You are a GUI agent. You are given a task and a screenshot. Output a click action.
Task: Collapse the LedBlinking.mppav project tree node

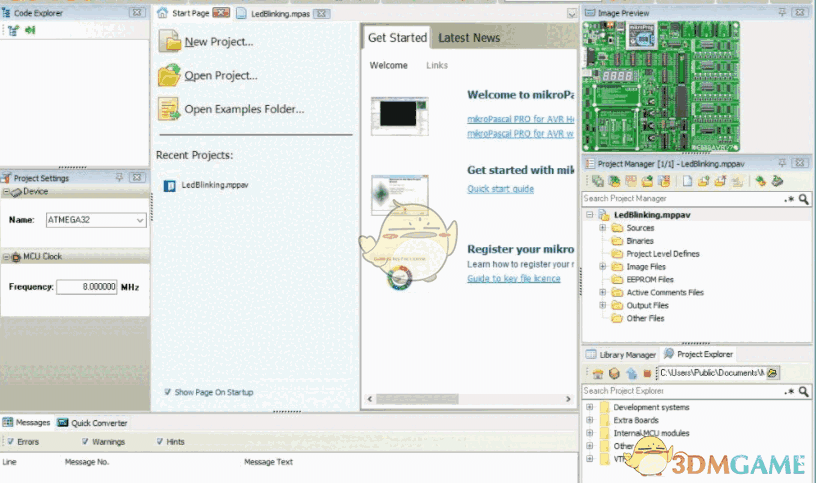point(590,214)
